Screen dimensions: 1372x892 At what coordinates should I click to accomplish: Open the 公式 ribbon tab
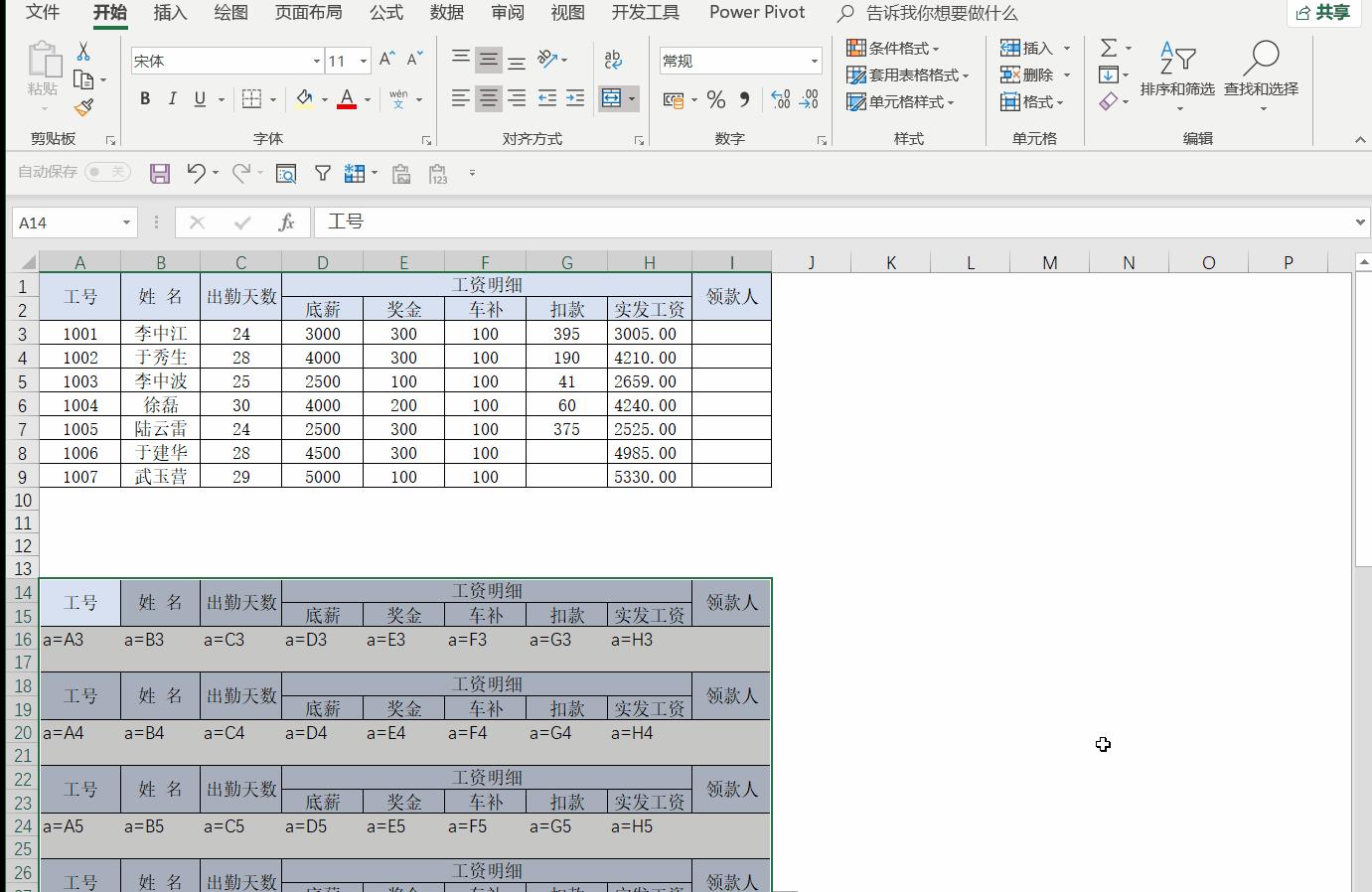pos(386,13)
